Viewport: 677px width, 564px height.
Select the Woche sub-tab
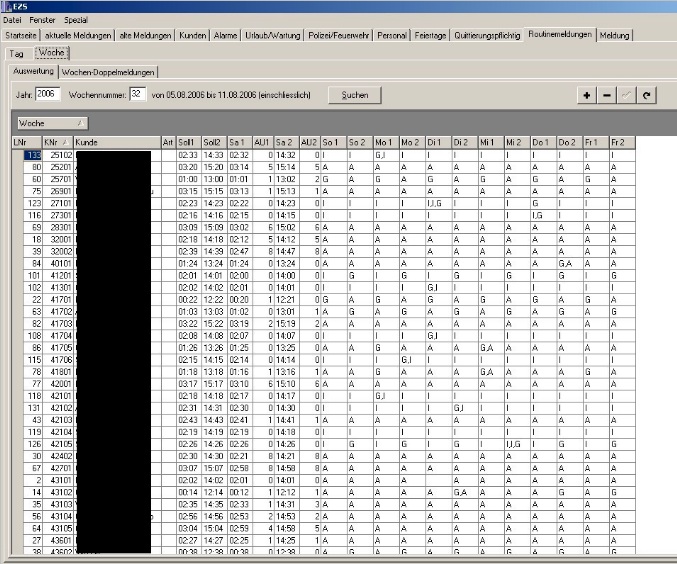[x=51, y=53]
